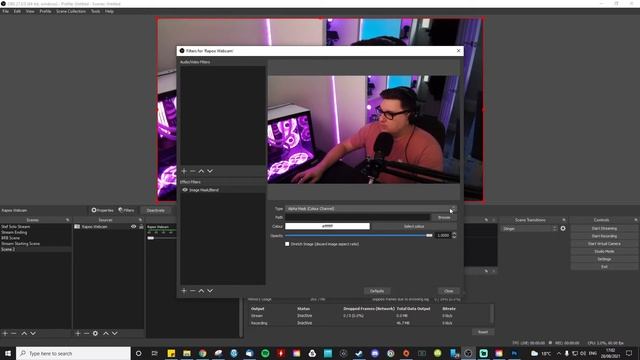Adjust the Opacity value stepper
This screenshot has height=360, width=640.
coord(454,236)
